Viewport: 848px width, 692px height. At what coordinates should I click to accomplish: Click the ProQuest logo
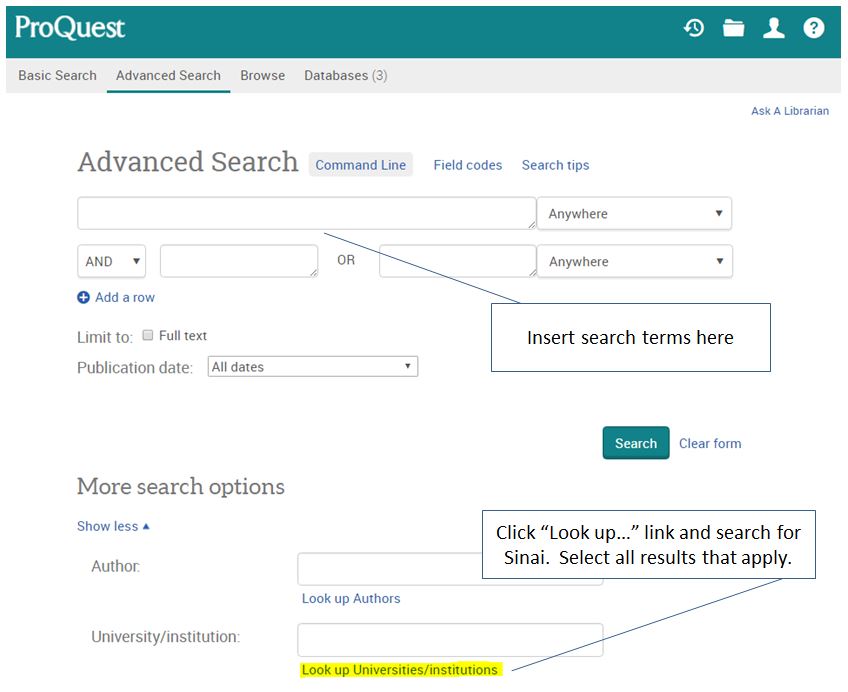coord(70,28)
